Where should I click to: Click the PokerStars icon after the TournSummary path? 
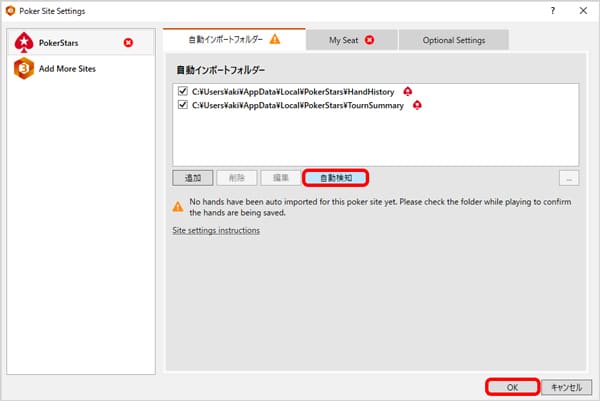417,105
